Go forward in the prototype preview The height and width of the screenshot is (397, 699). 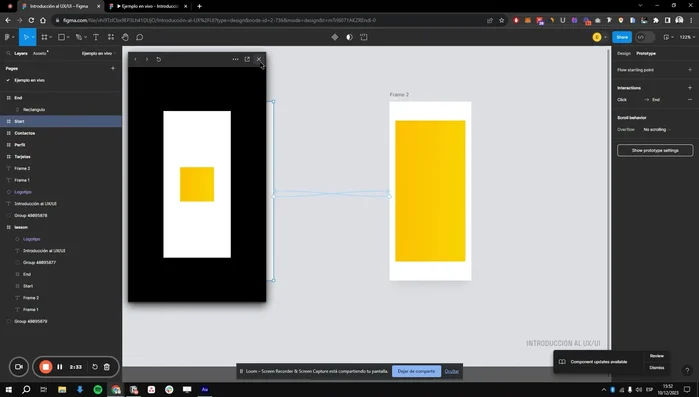coord(147,59)
